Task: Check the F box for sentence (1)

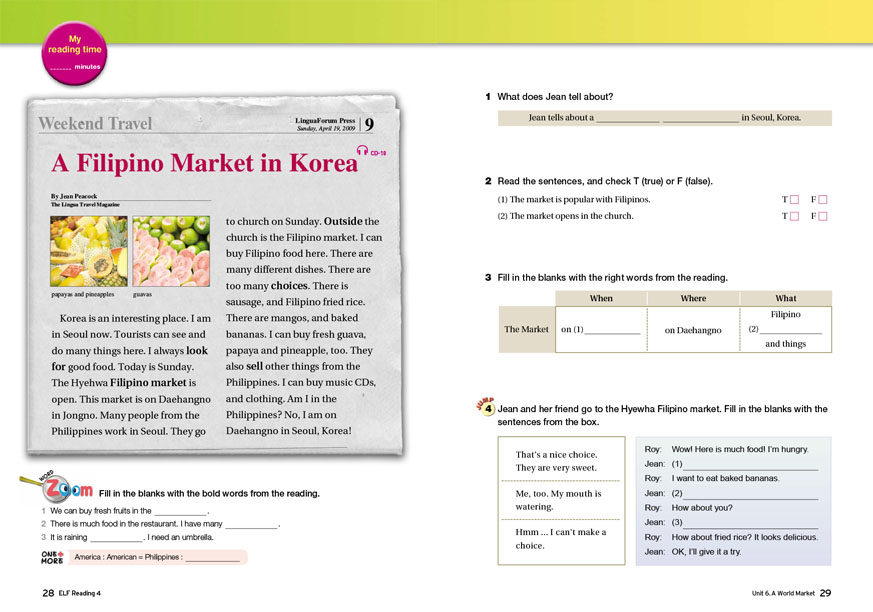Action: (823, 200)
